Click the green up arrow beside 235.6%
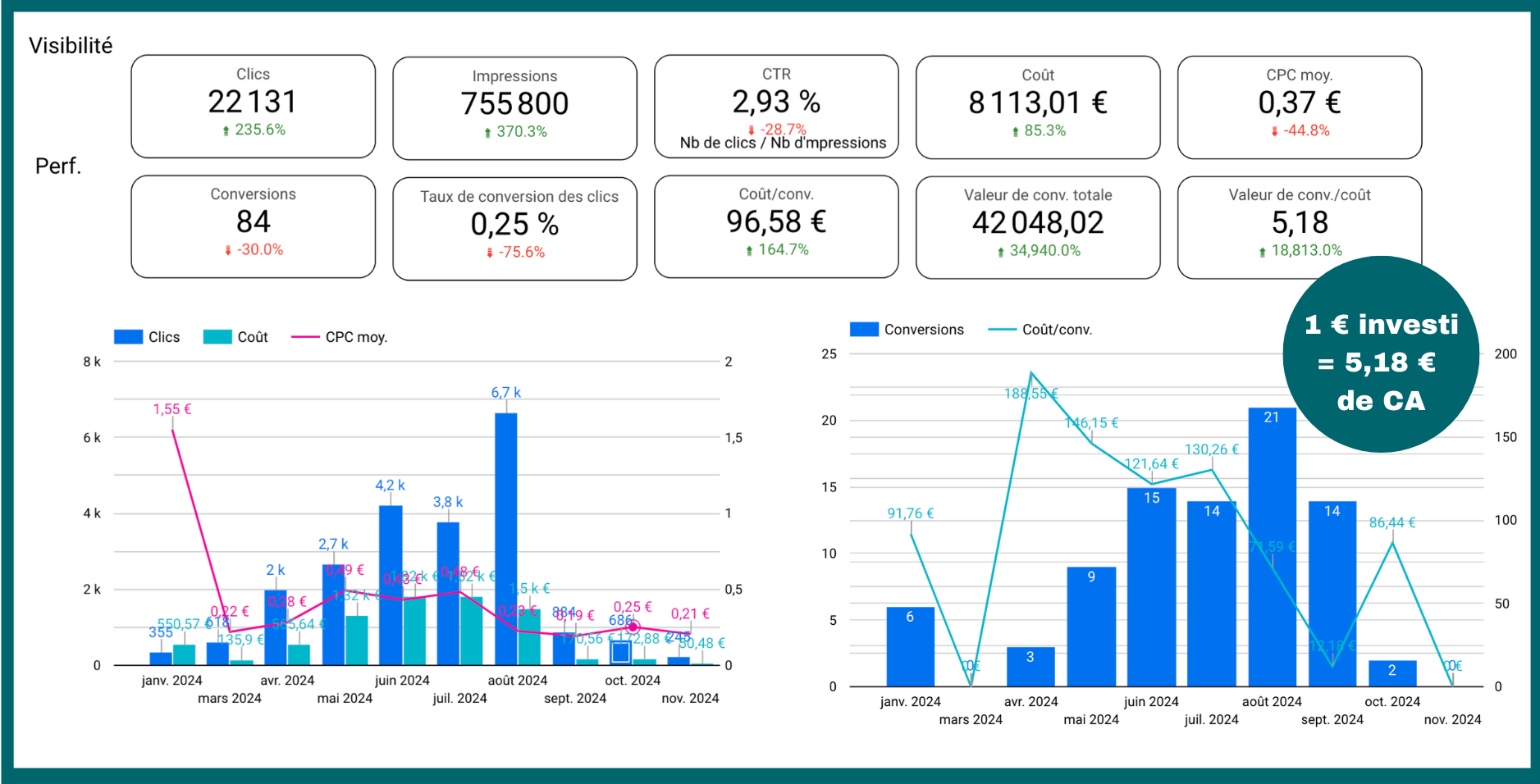The width and height of the screenshot is (1540, 784). click(x=226, y=130)
